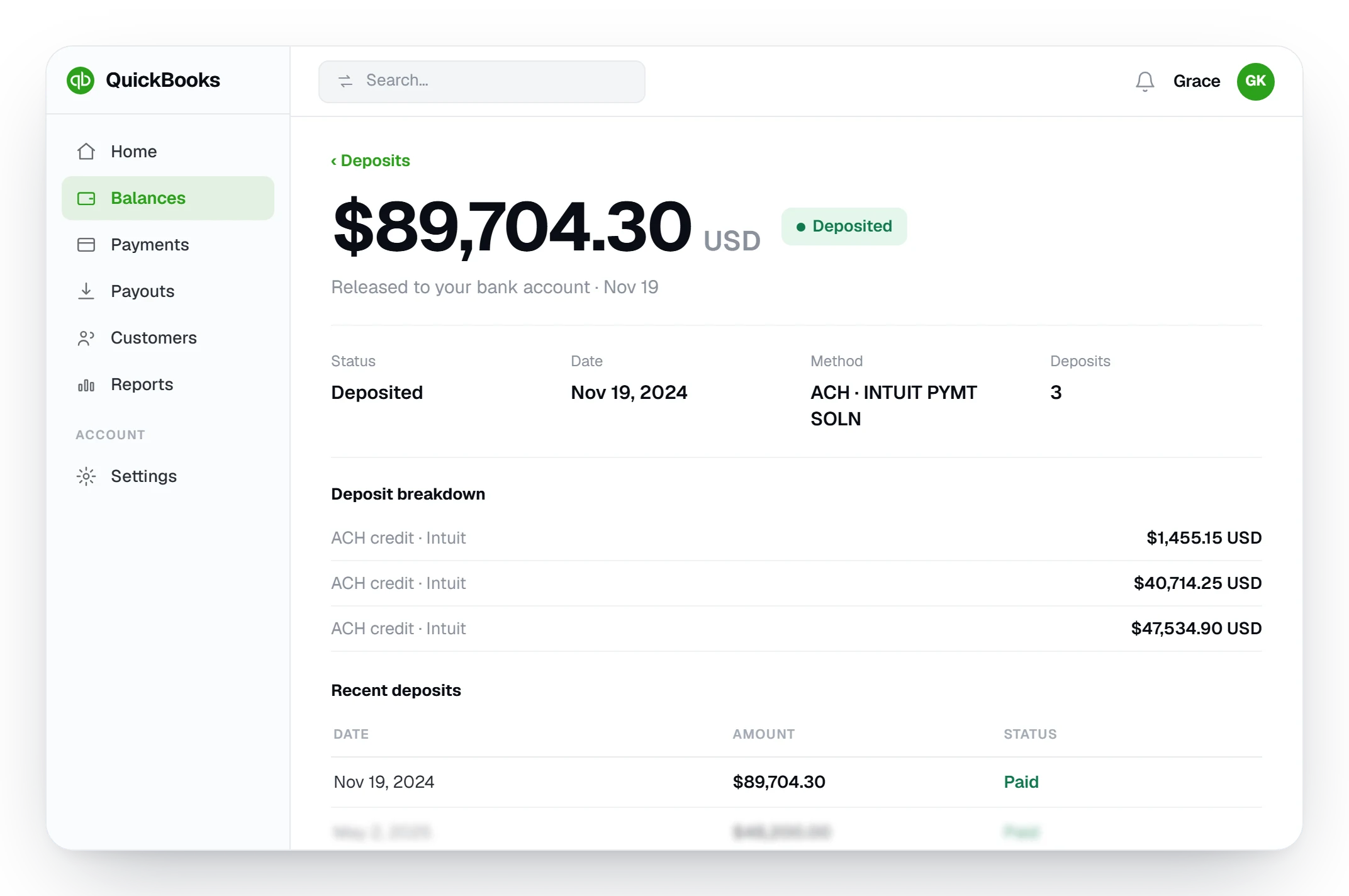Click the STATUS column header
Image resolution: width=1349 pixels, height=896 pixels.
[1030, 734]
